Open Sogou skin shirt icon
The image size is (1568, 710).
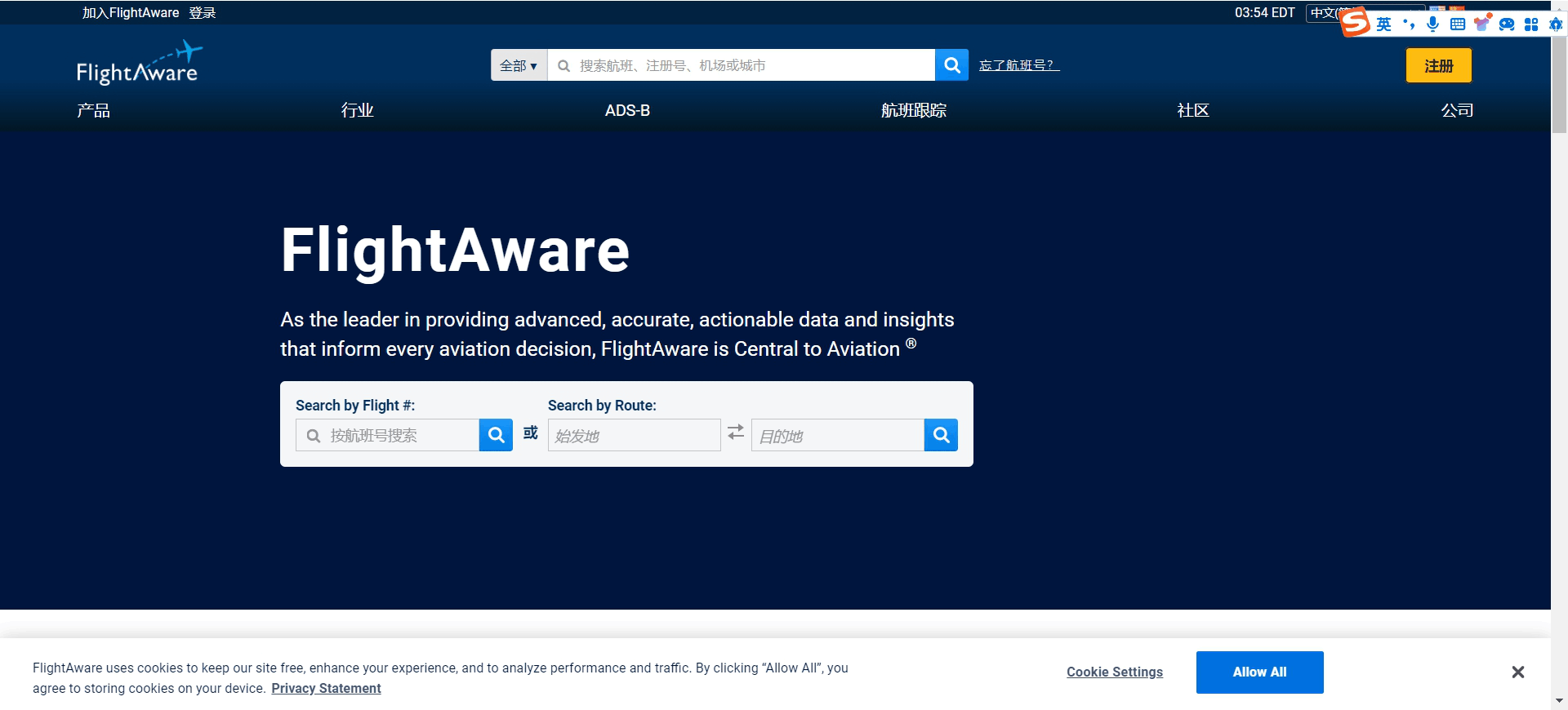coord(1481,23)
